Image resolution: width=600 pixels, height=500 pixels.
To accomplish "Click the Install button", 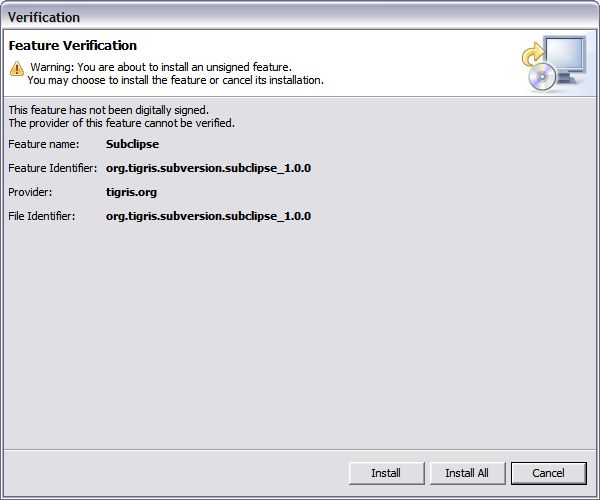I will click(386, 473).
